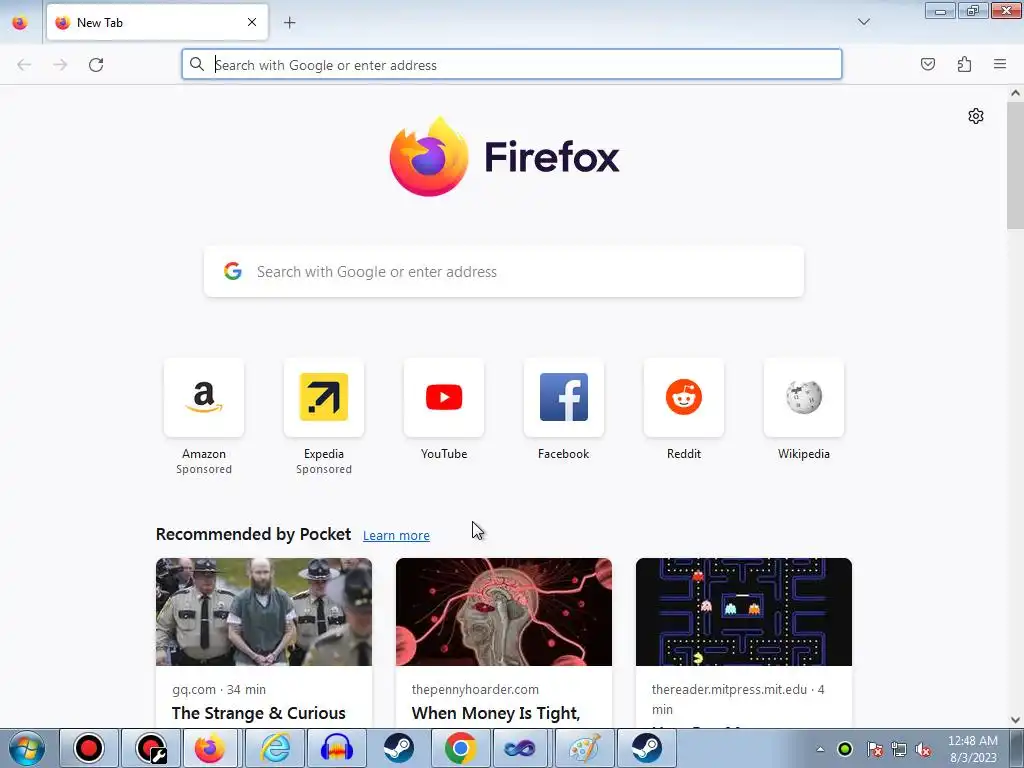
Task: Open the Expedia sponsored shortcut tile
Action: point(324,397)
